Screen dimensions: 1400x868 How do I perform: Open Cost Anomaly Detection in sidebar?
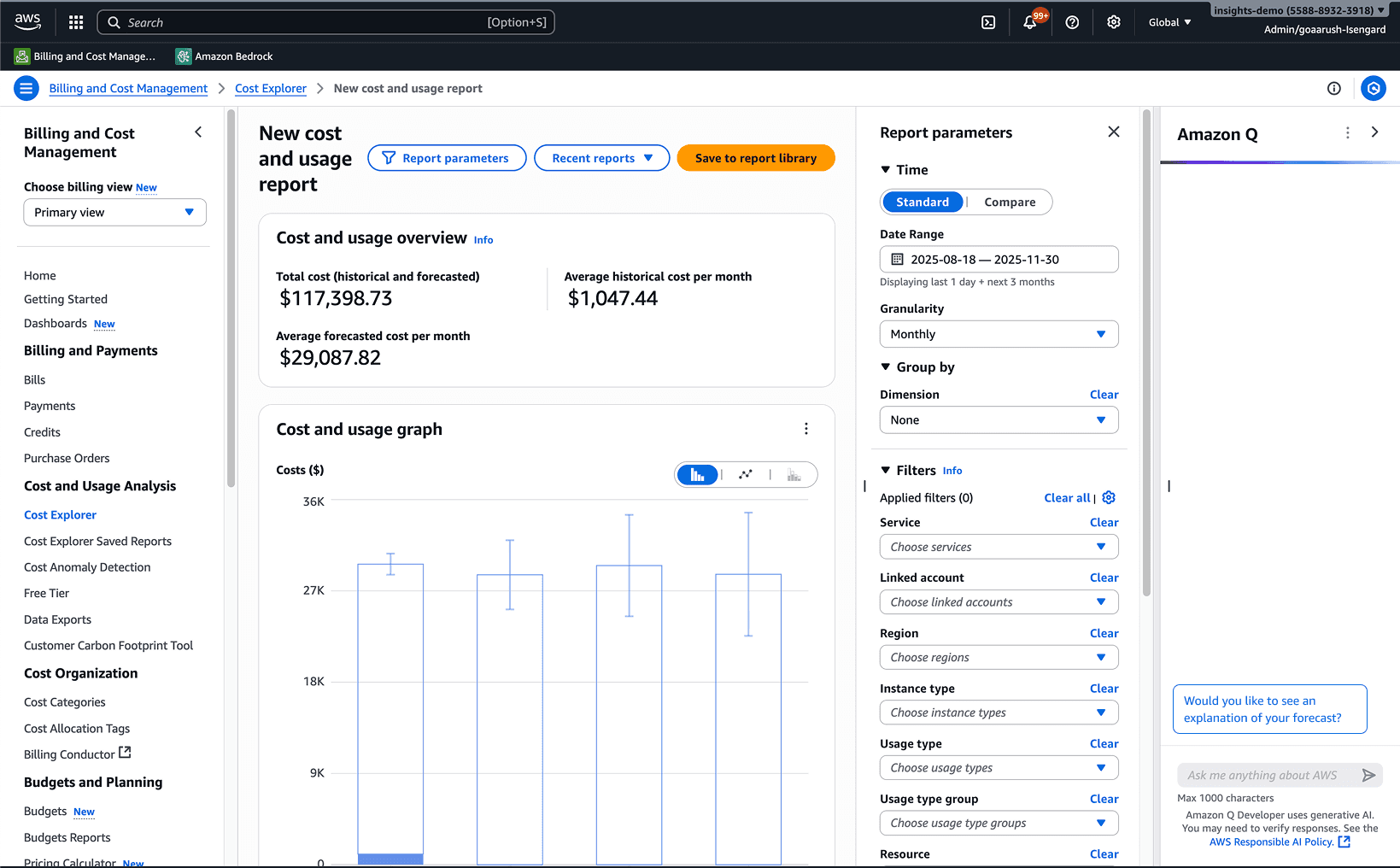(87, 567)
